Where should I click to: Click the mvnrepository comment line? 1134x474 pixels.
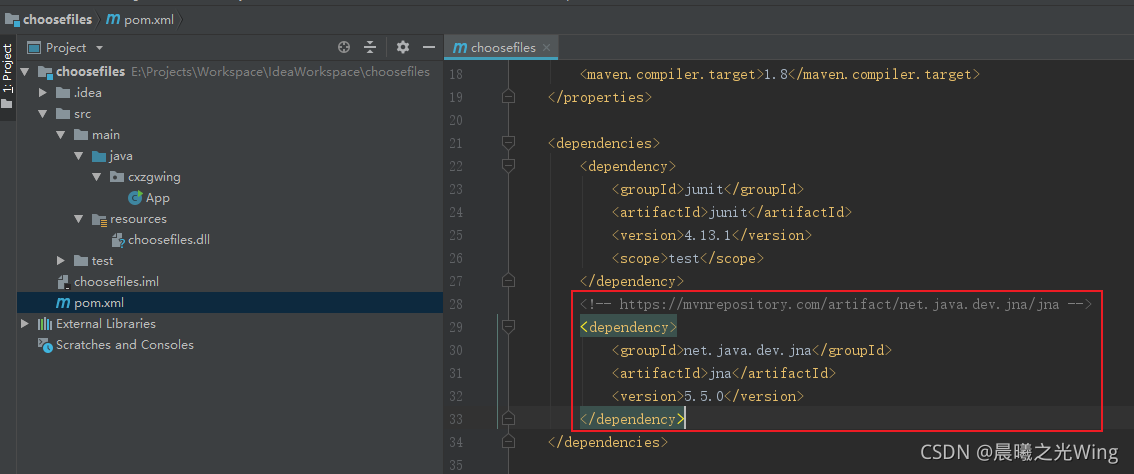click(835, 305)
